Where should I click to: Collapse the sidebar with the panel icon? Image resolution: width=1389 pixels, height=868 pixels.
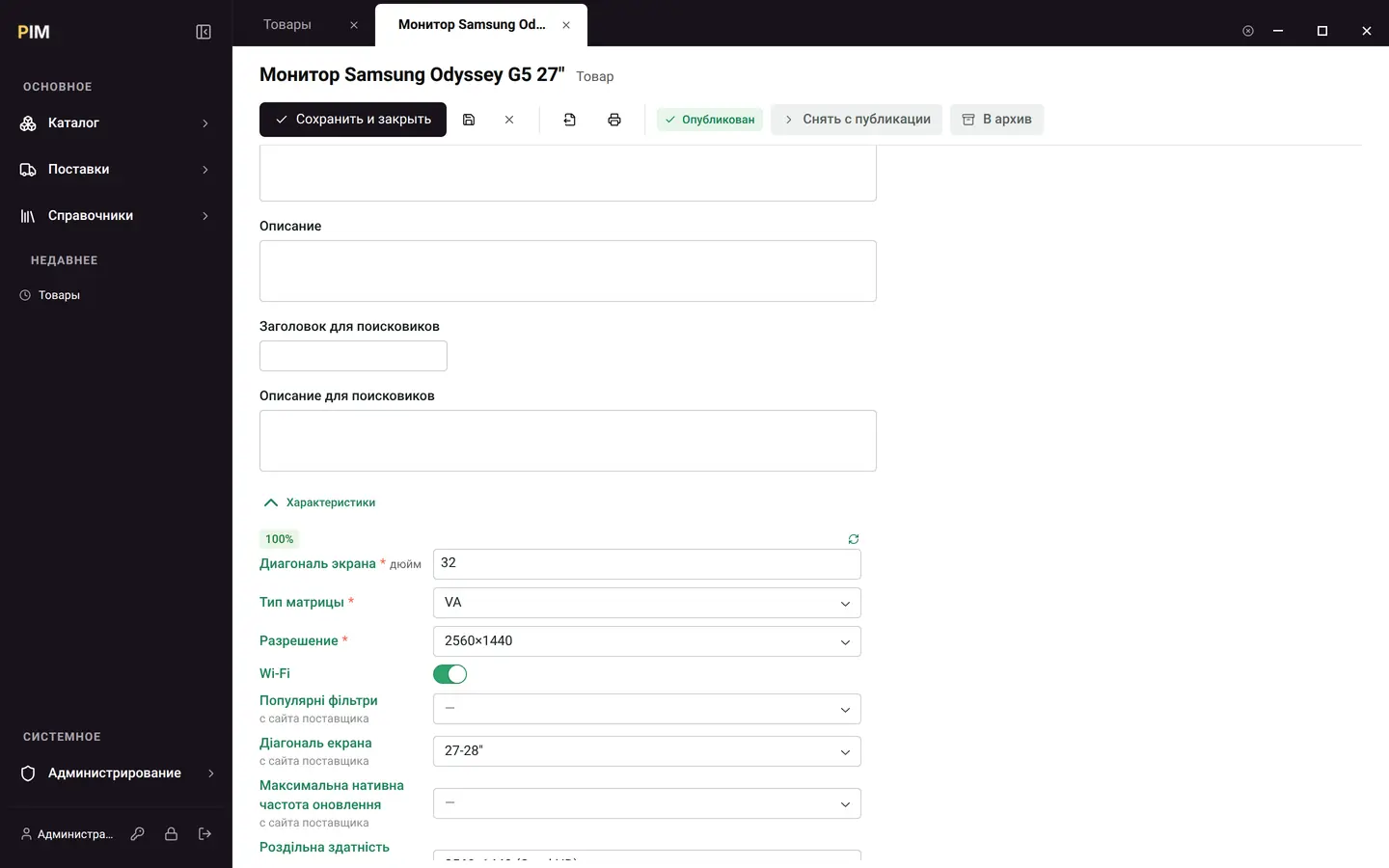[204, 32]
